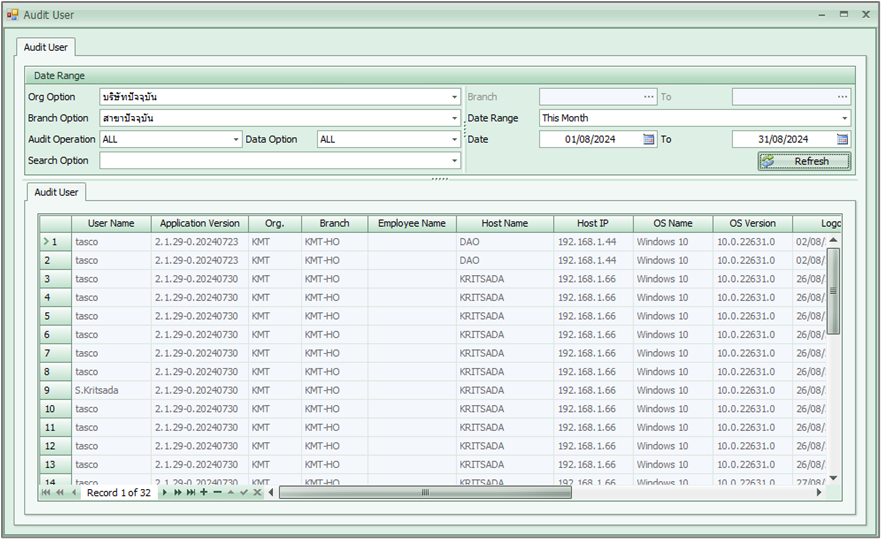Click the horizontal scrollbar thumb
The image size is (881, 539).
coord(425,492)
